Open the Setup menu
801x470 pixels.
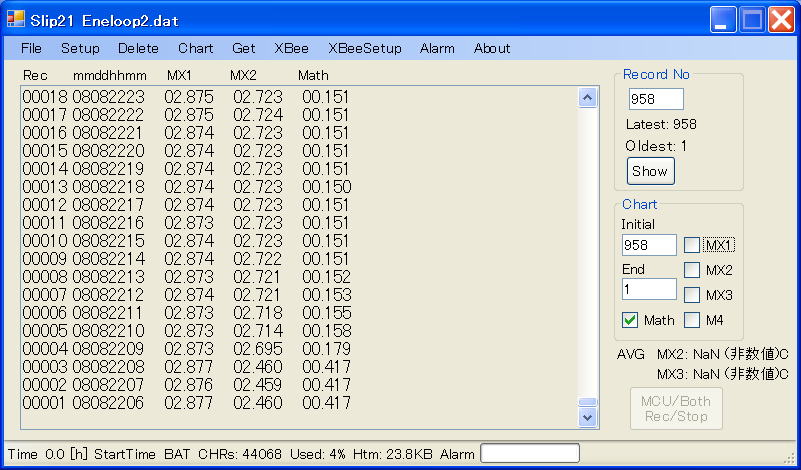(x=80, y=49)
